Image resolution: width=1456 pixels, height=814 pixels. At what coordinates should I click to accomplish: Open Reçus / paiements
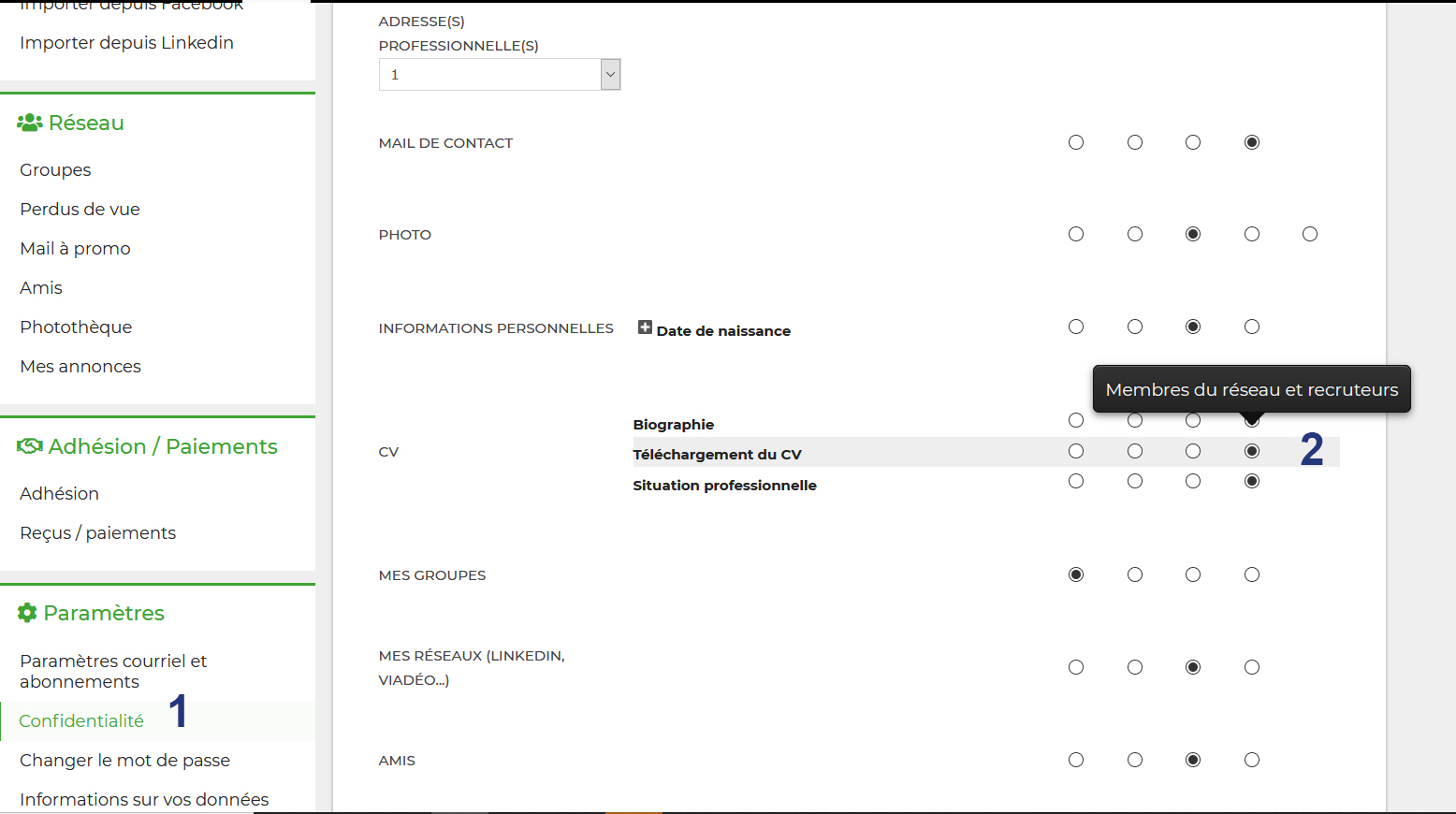point(98,533)
